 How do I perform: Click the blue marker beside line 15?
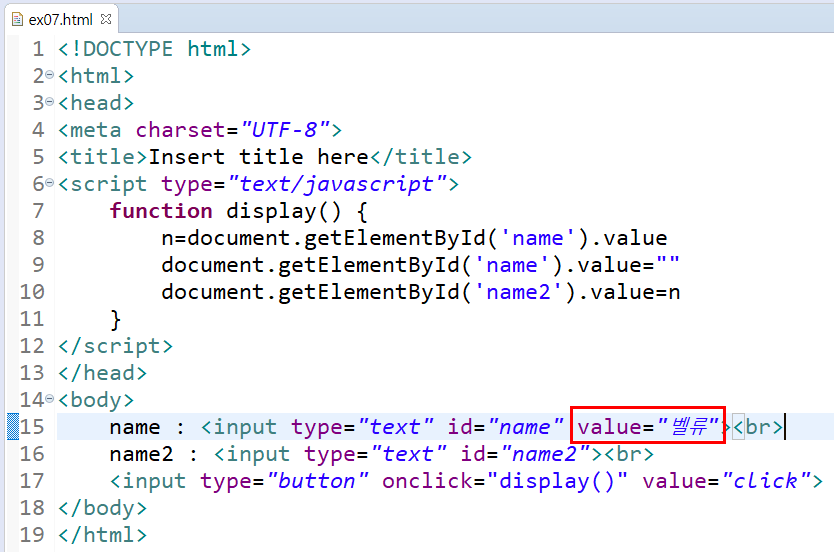tap(13, 426)
